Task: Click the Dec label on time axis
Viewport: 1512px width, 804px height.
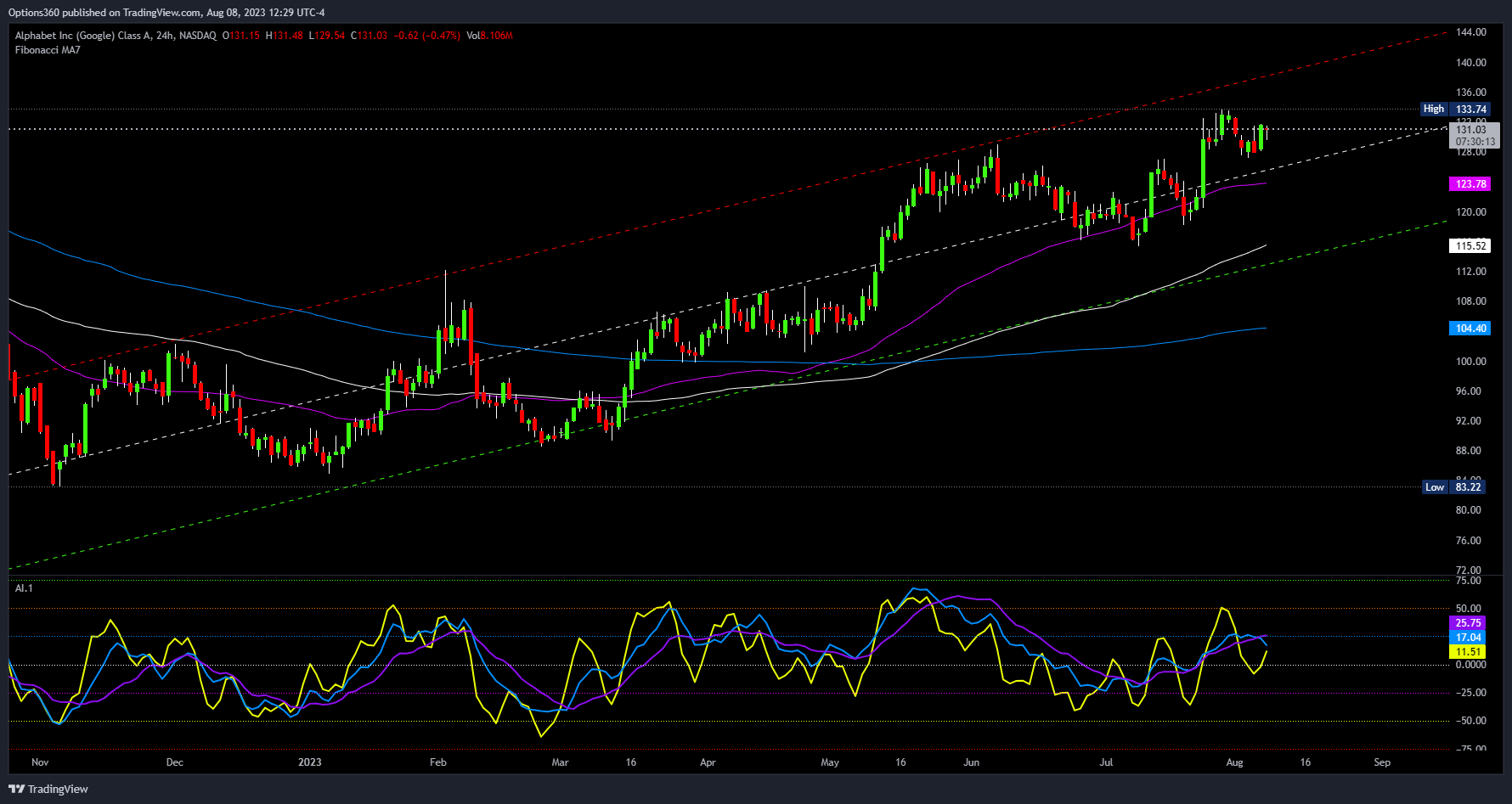Action: 174,762
